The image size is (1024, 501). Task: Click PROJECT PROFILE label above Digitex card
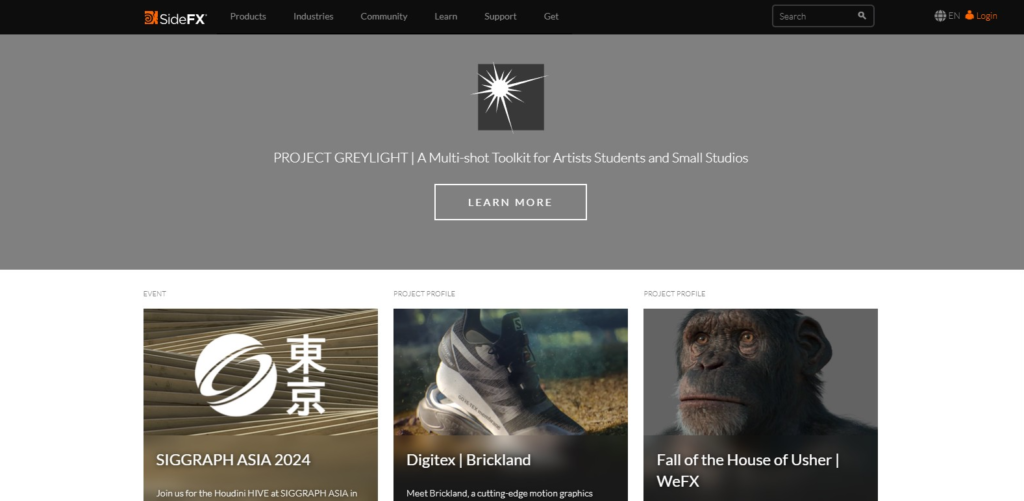tap(424, 294)
